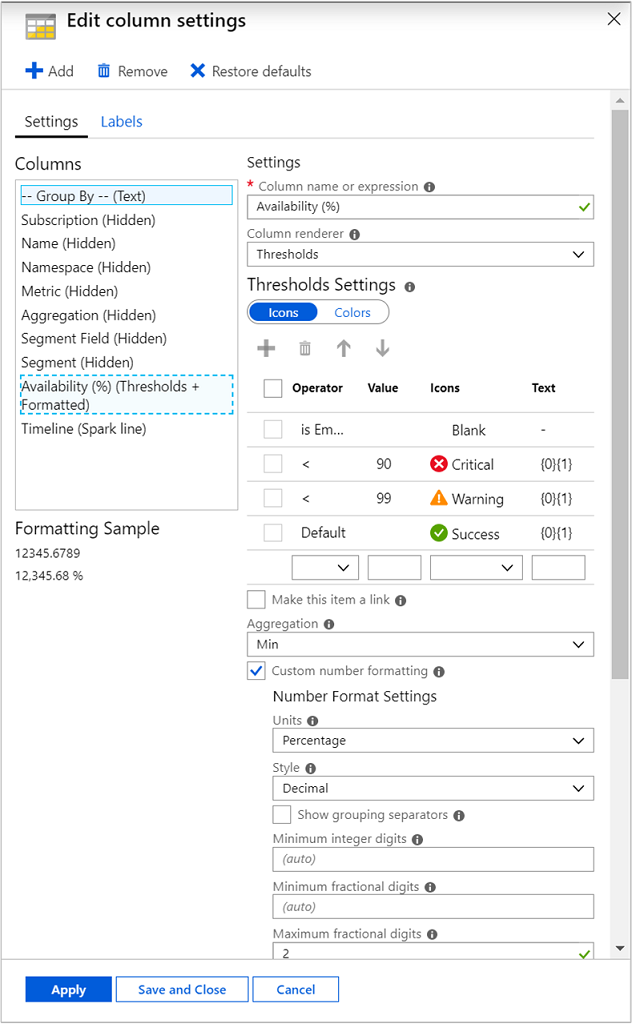
Task: Switch to the Labels tab
Action: (121, 121)
